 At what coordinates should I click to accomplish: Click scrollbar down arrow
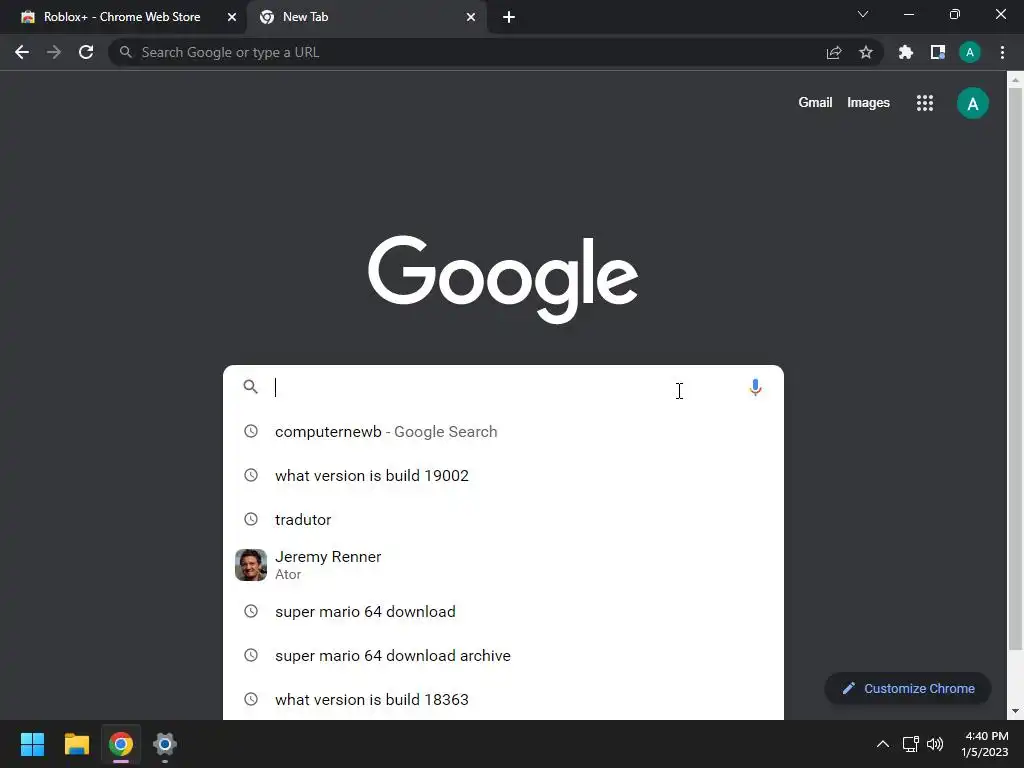1015,711
